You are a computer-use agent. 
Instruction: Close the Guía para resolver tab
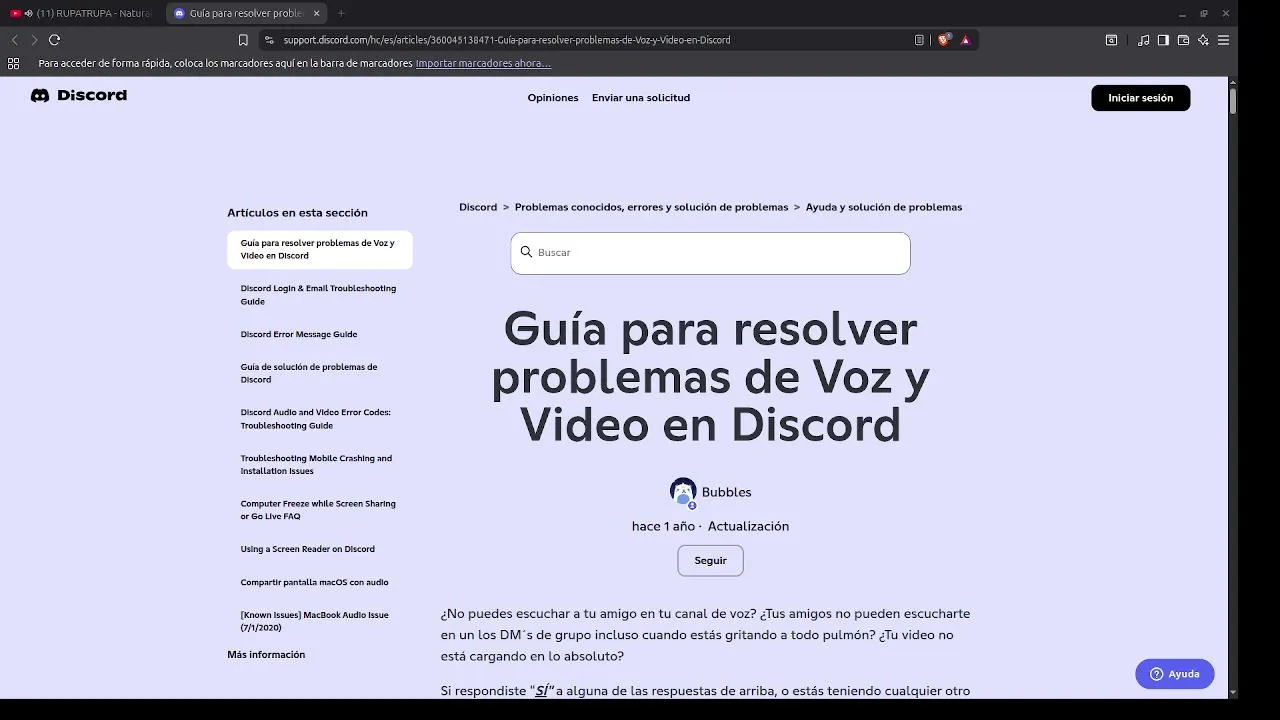point(317,13)
